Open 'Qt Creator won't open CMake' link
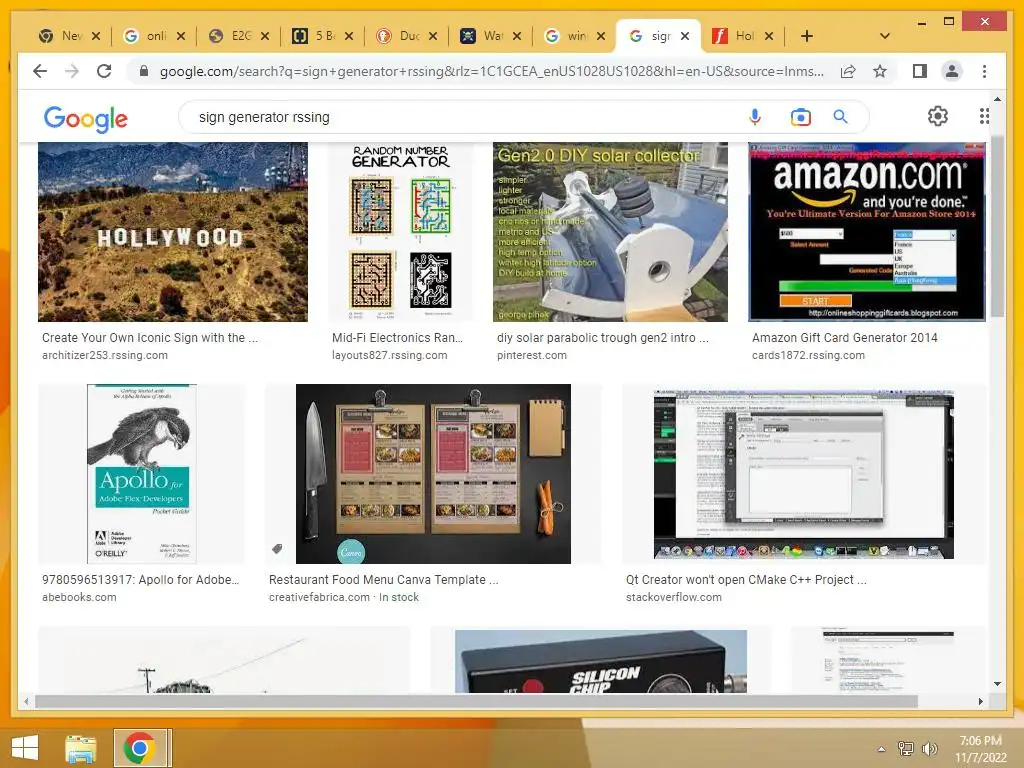This screenshot has width=1024, height=768. [x=746, y=580]
